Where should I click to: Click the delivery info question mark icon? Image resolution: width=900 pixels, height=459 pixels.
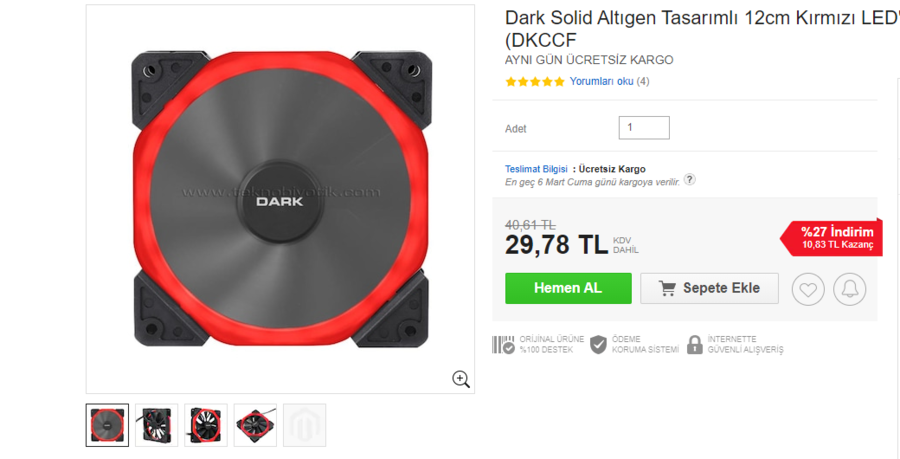coord(689,180)
